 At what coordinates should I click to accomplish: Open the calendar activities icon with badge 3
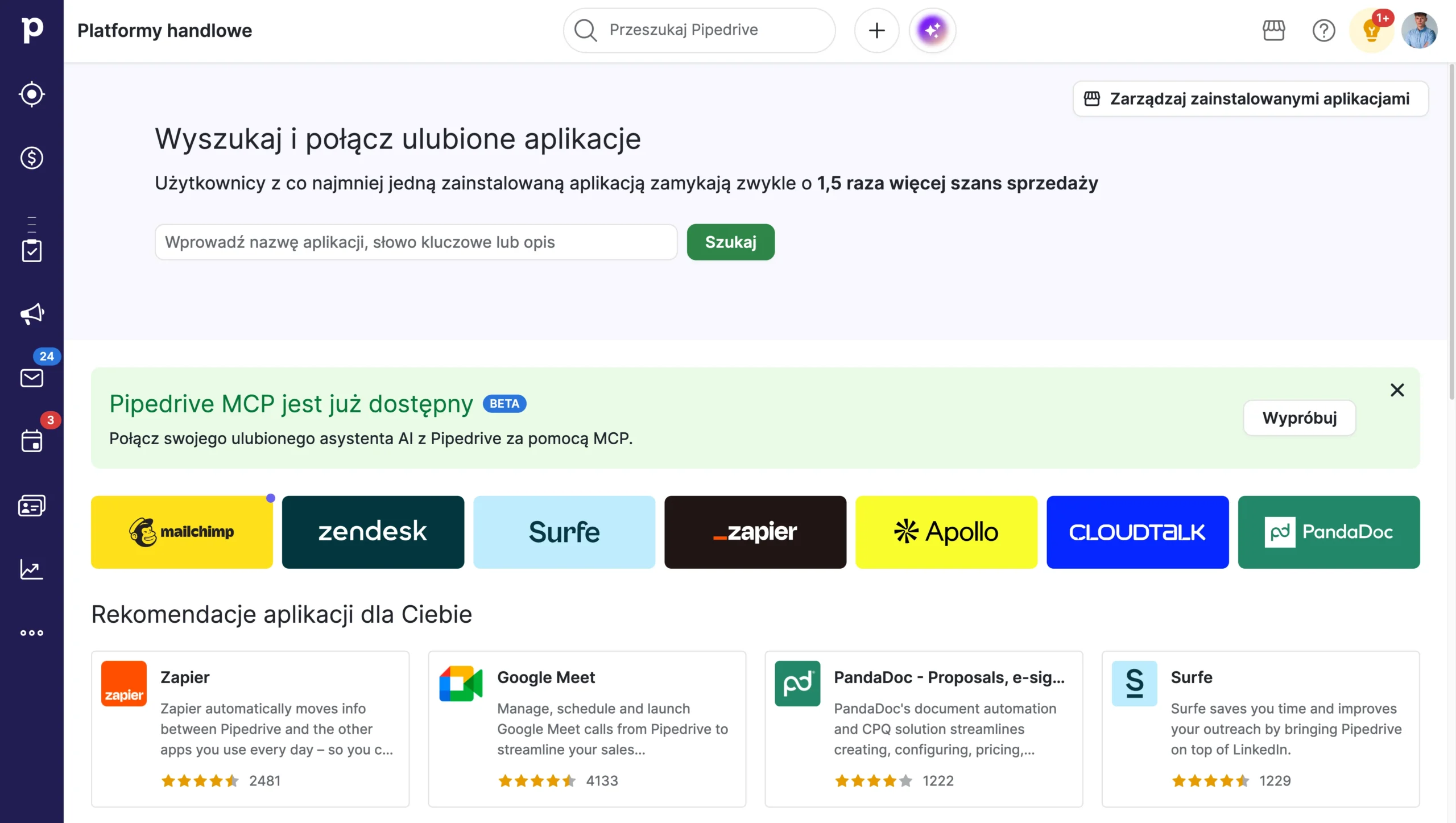[x=32, y=441]
